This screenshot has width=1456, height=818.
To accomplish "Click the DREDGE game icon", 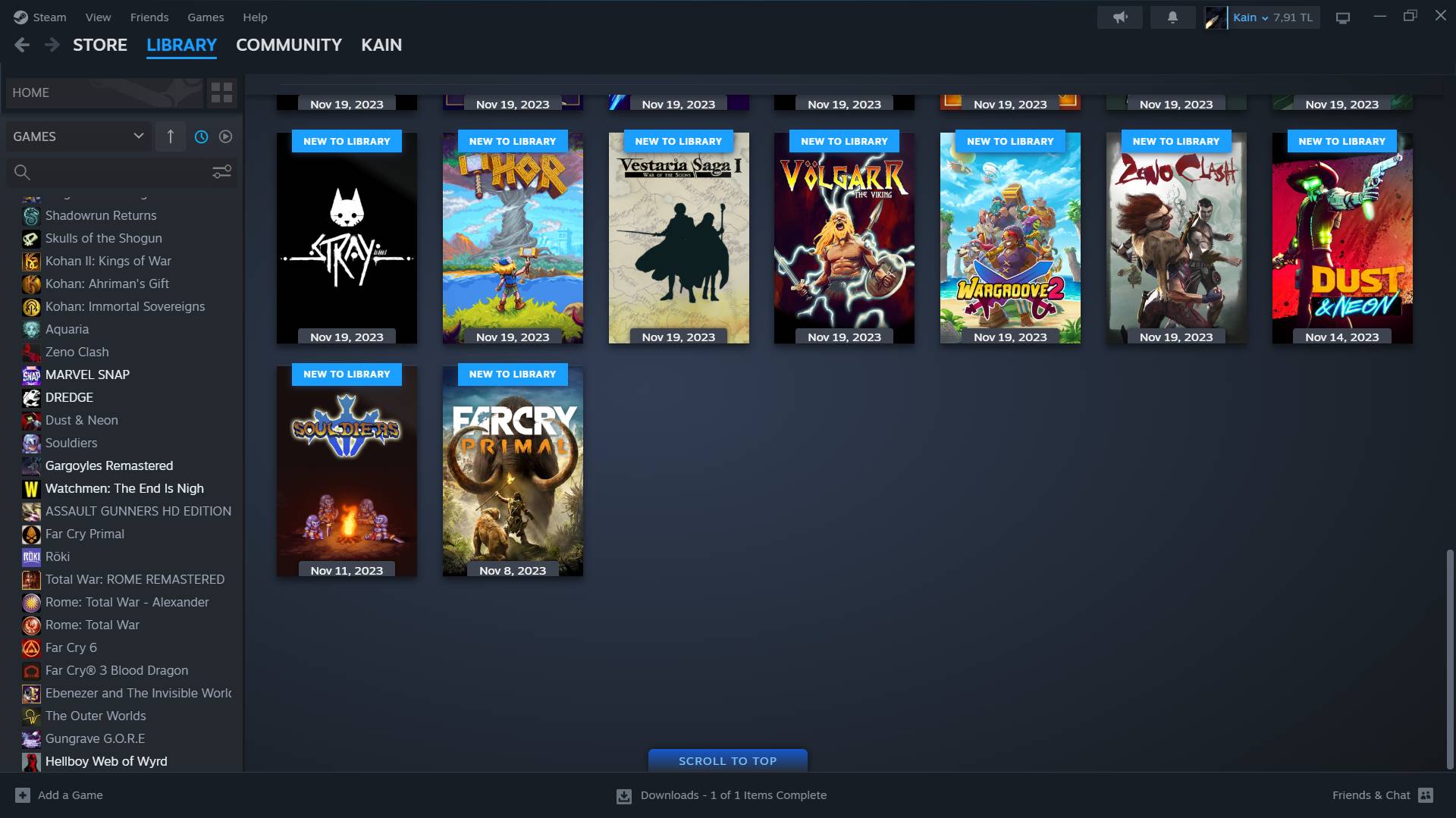I will pos(31,398).
